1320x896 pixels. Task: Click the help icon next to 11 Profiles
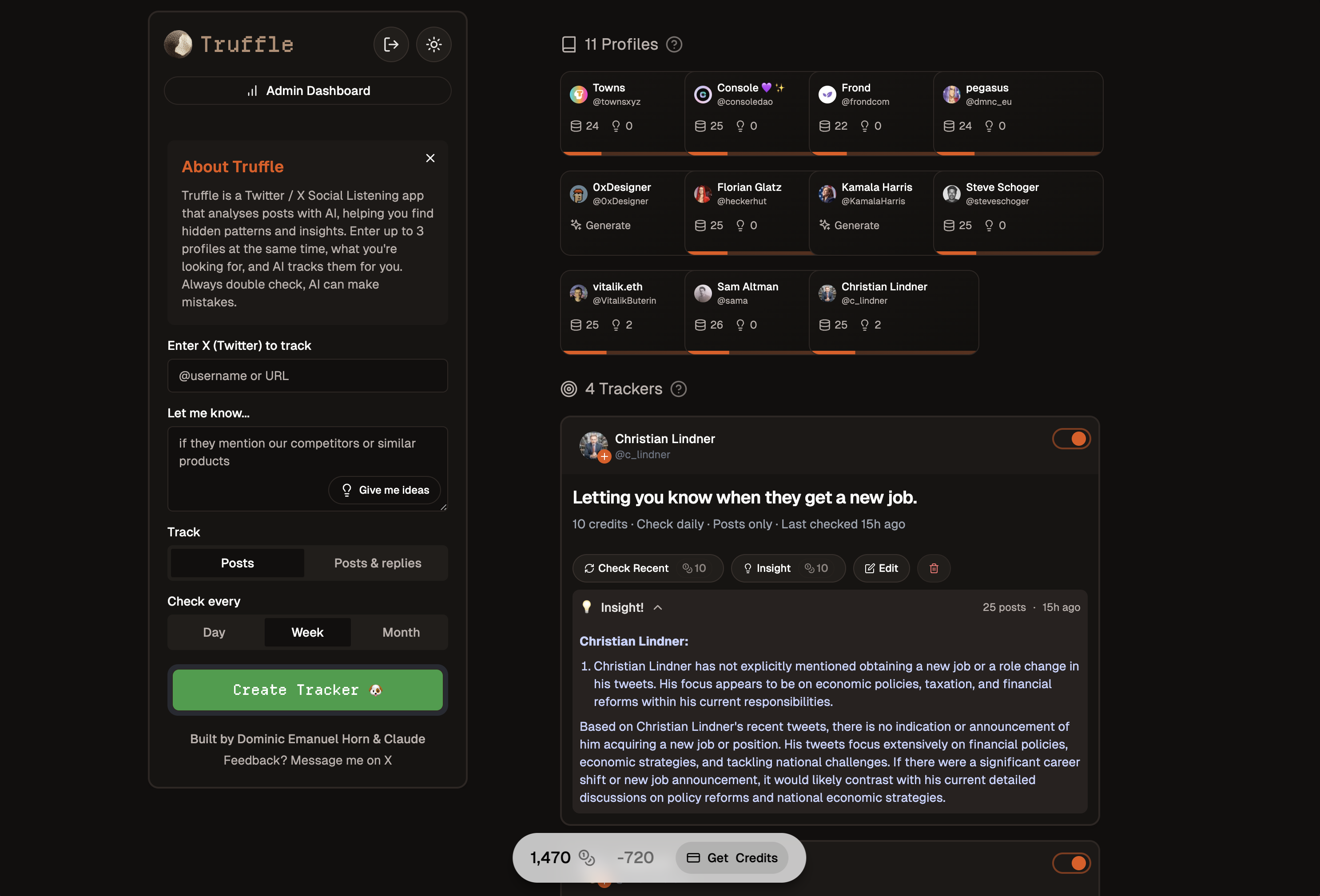pos(674,44)
